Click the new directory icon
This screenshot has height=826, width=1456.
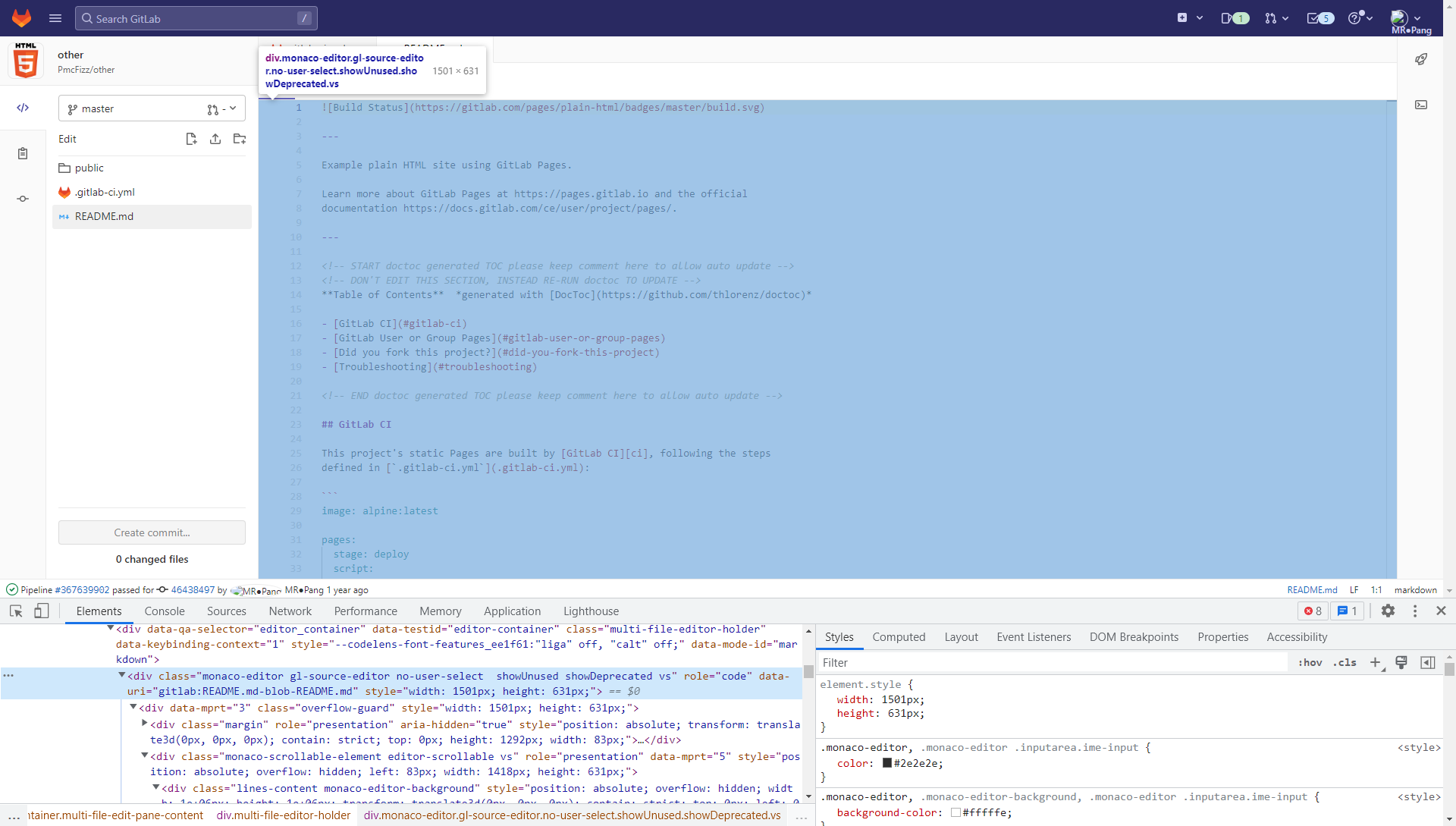click(240, 139)
